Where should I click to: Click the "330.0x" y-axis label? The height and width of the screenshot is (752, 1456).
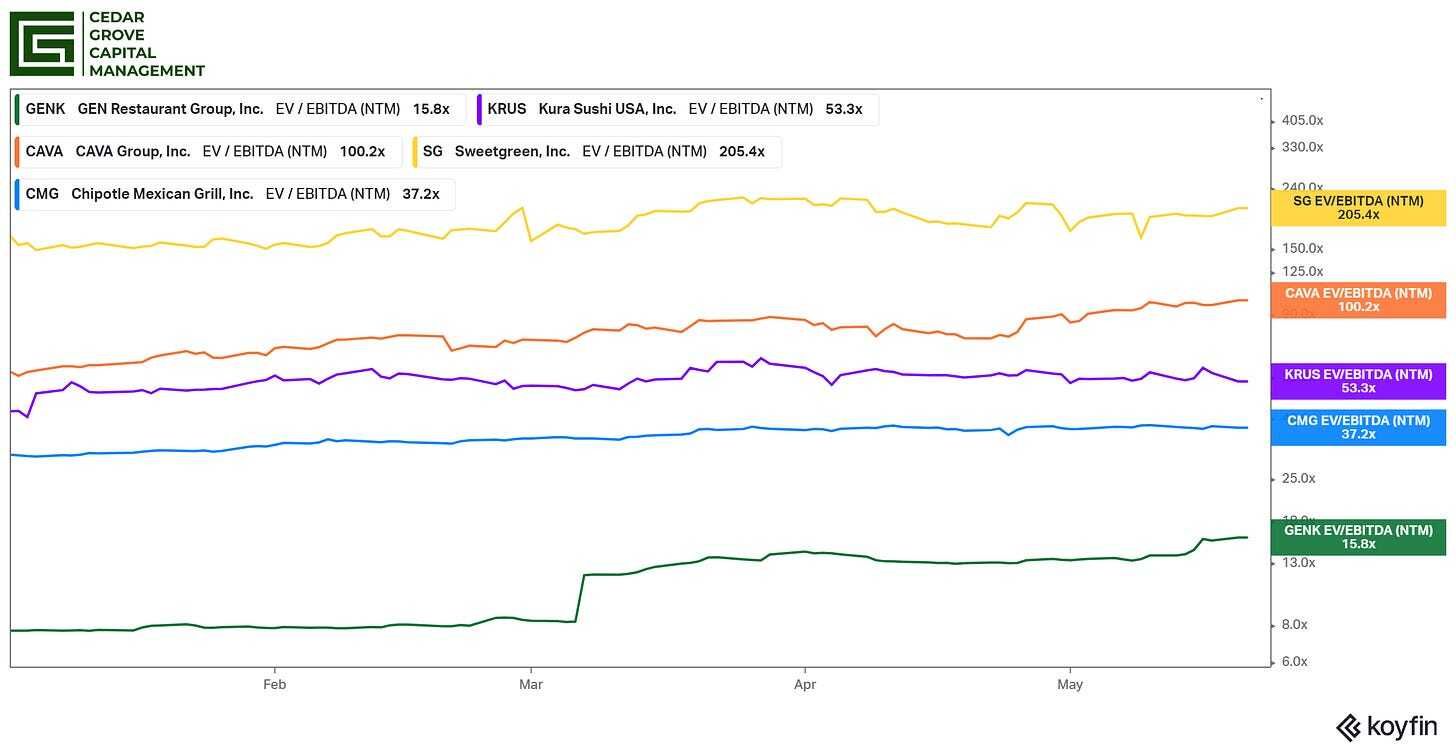1302,147
